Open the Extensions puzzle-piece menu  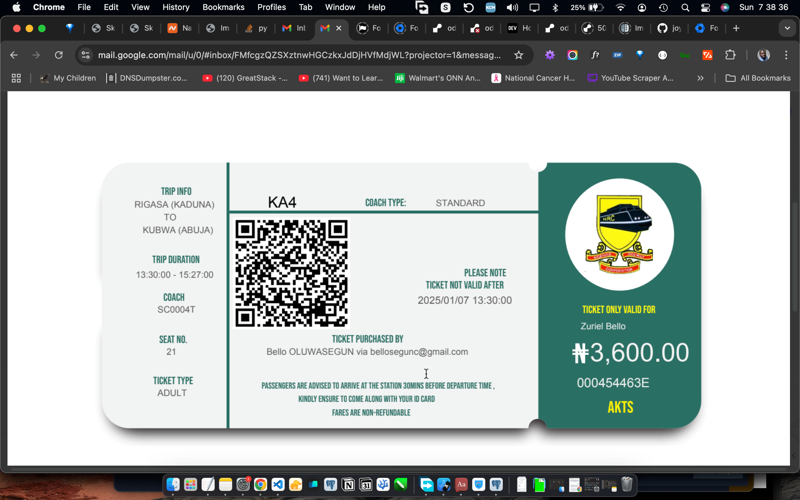point(730,55)
